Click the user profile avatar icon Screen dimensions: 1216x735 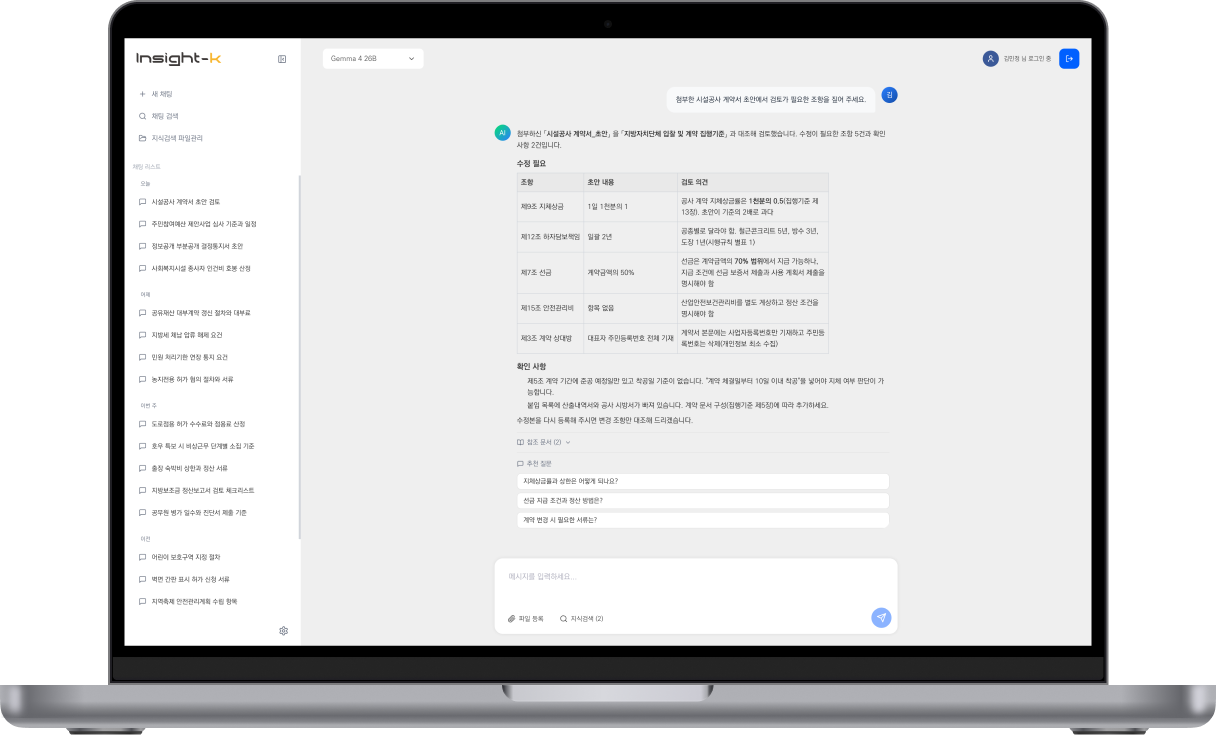click(x=991, y=59)
